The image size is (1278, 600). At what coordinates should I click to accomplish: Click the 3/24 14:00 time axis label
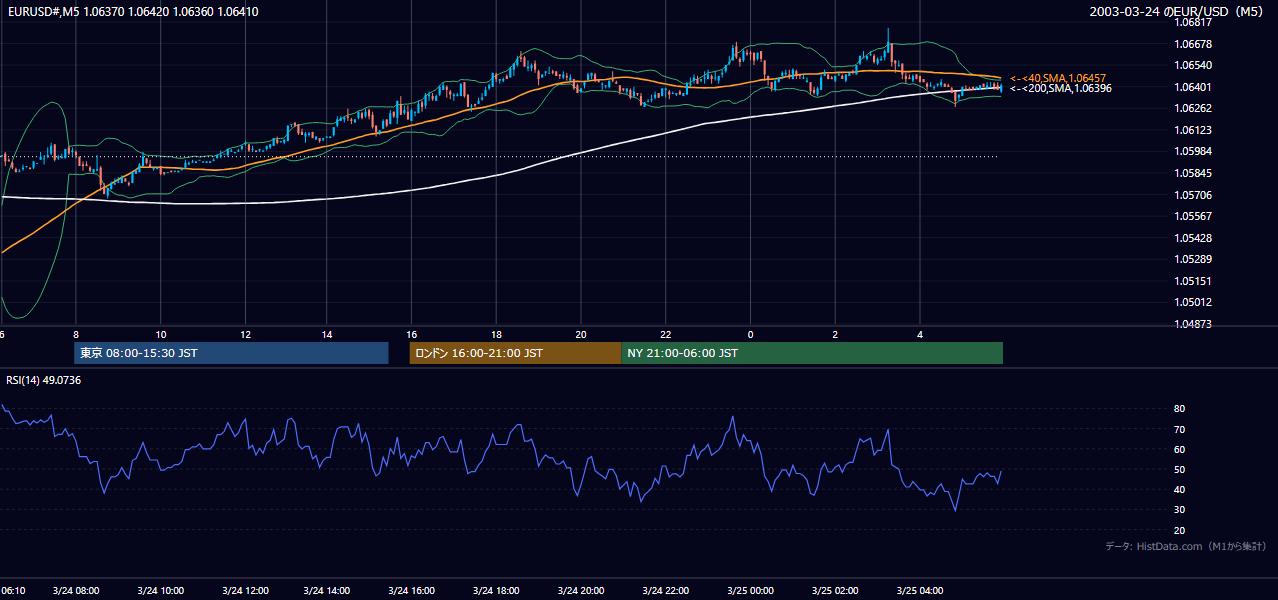click(328, 590)
